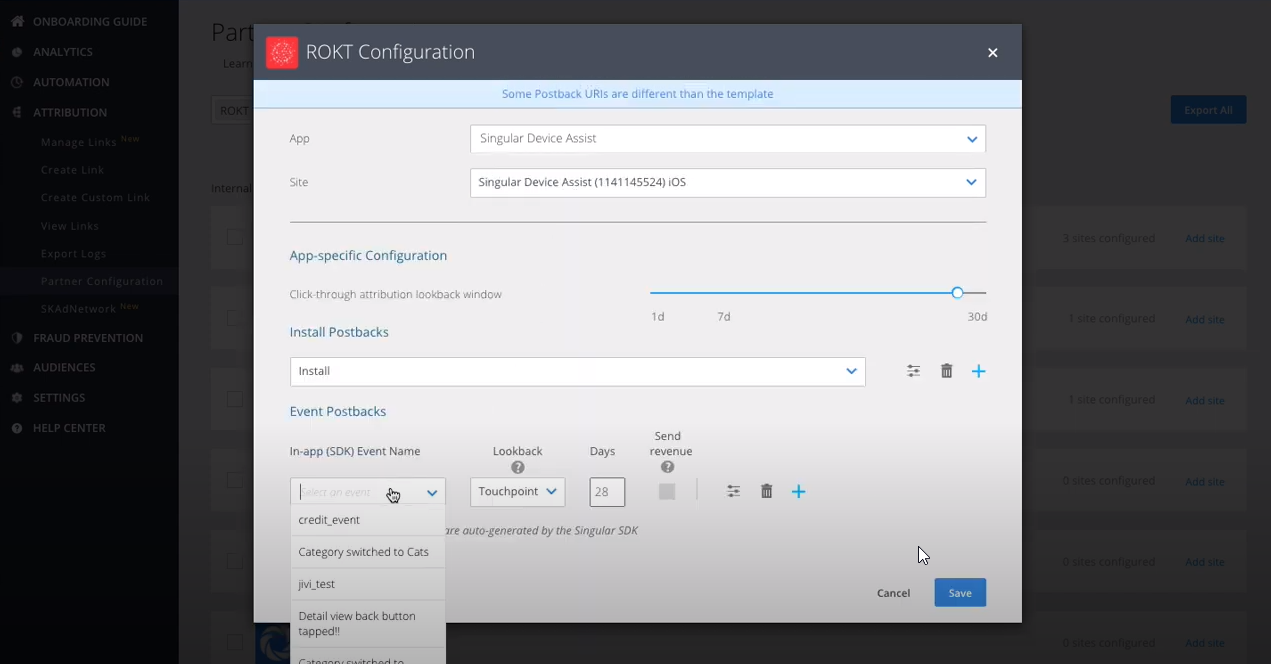Click the Send revenue help question icon
Image resolution: width=1271 pixels, height=664 pixels.
[668, 467]
